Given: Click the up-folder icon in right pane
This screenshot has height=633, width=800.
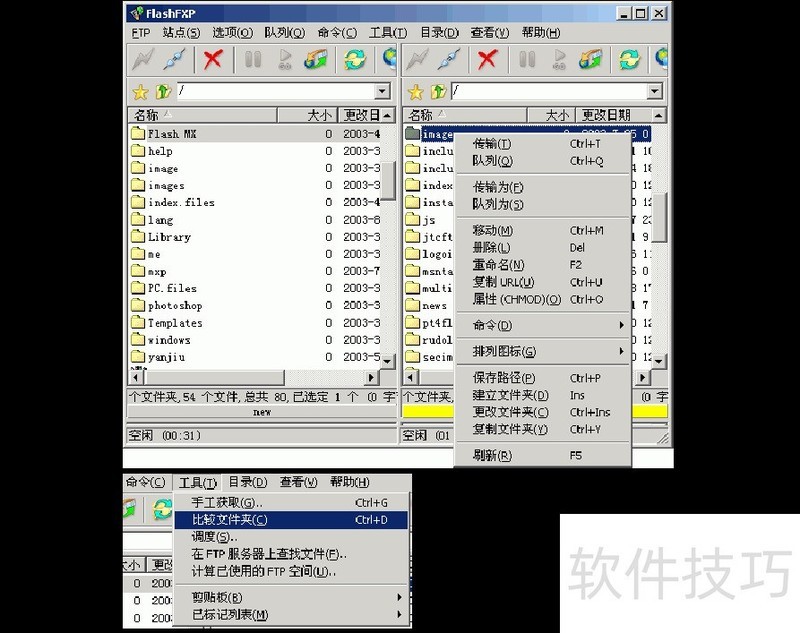Looking at the screenshot, I should coord(436,92).
